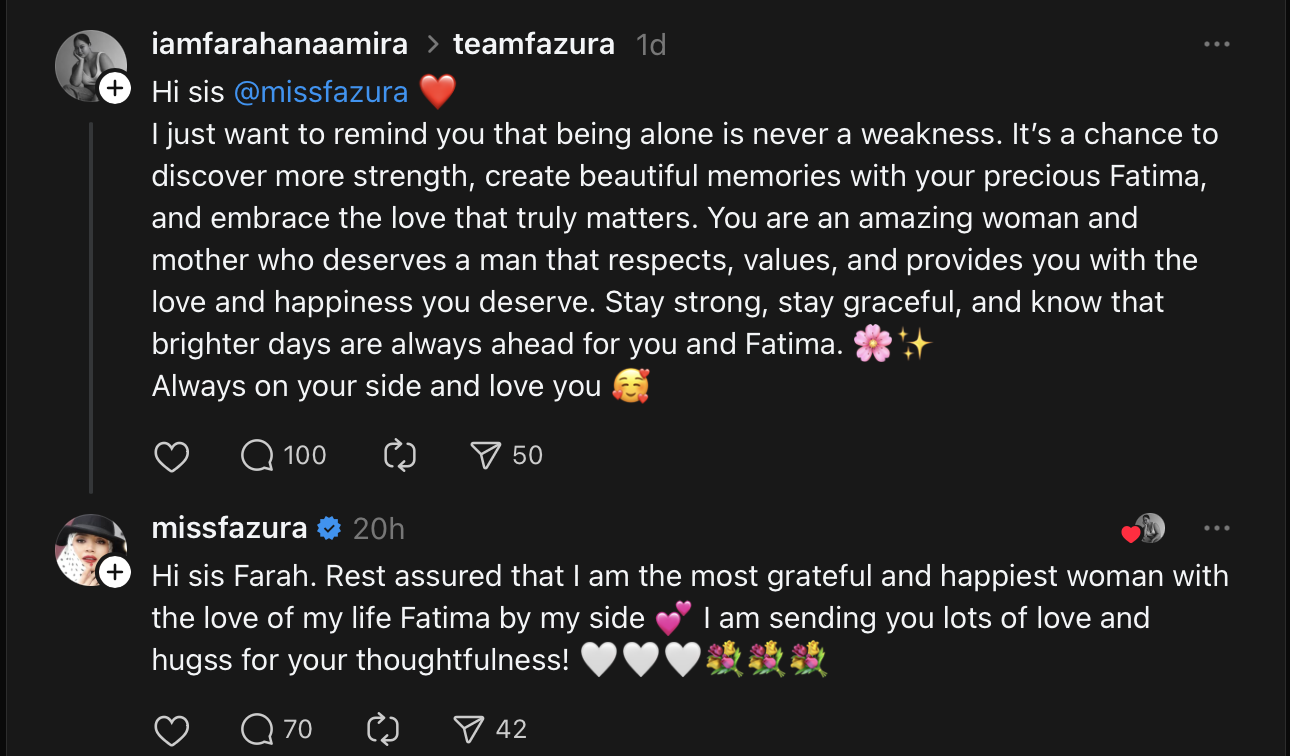Like missfazura's reply with the heart icon

click(x=171, y=730)
